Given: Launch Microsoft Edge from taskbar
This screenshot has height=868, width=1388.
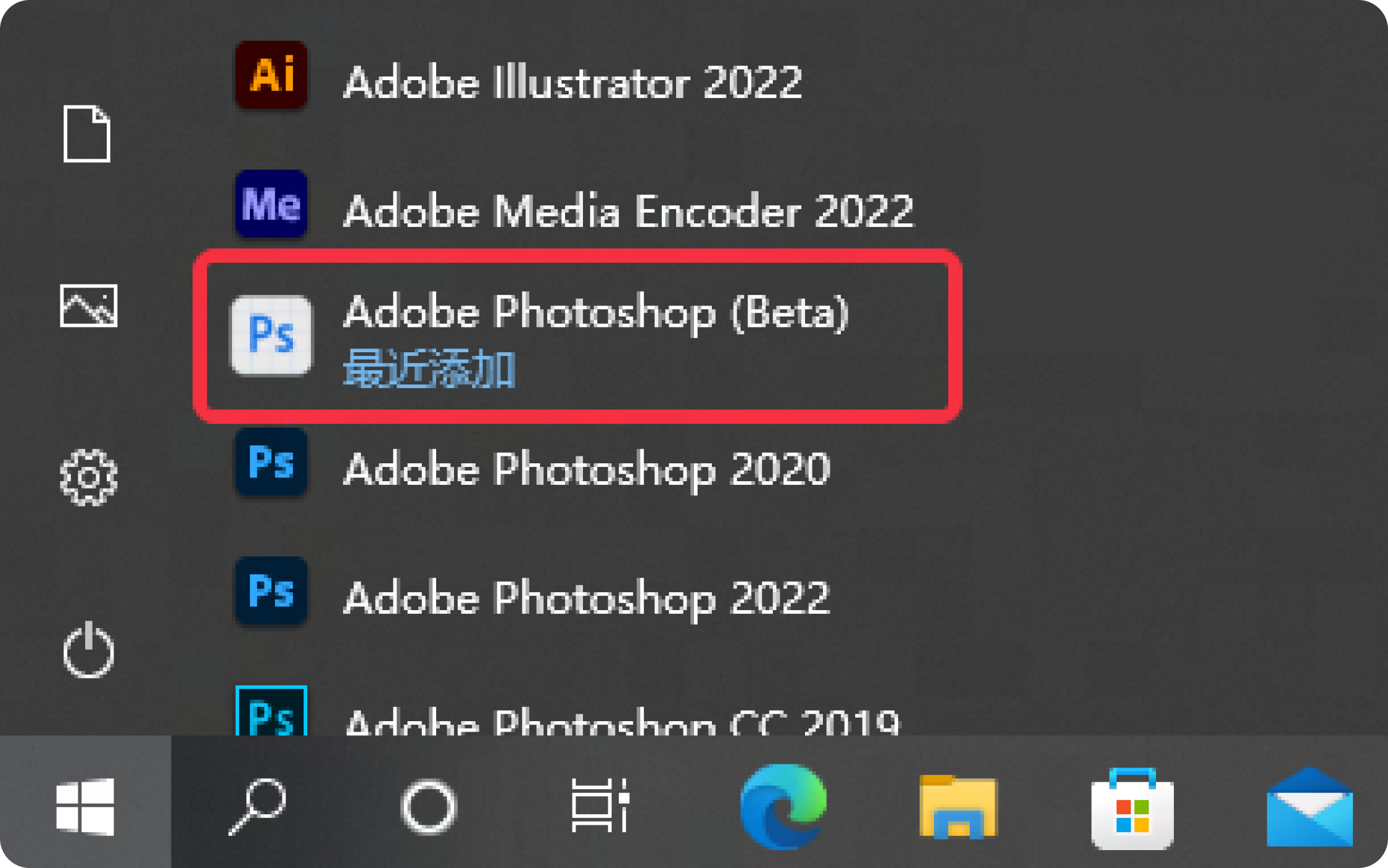Looking at the screenshot, I should (x=783, y=807).
